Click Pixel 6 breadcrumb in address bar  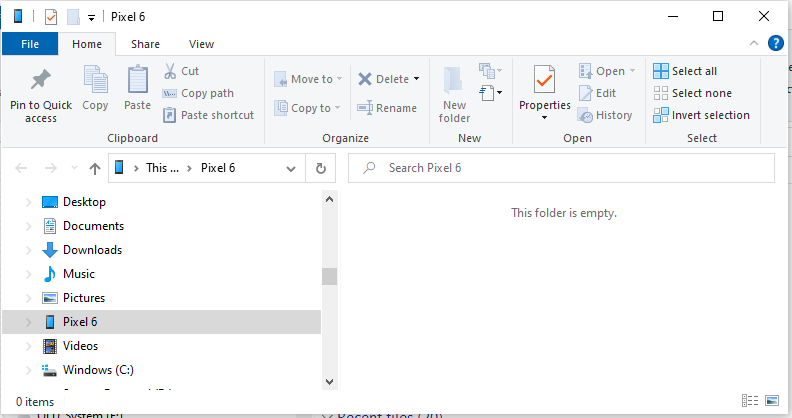click(x=218, y=168)
